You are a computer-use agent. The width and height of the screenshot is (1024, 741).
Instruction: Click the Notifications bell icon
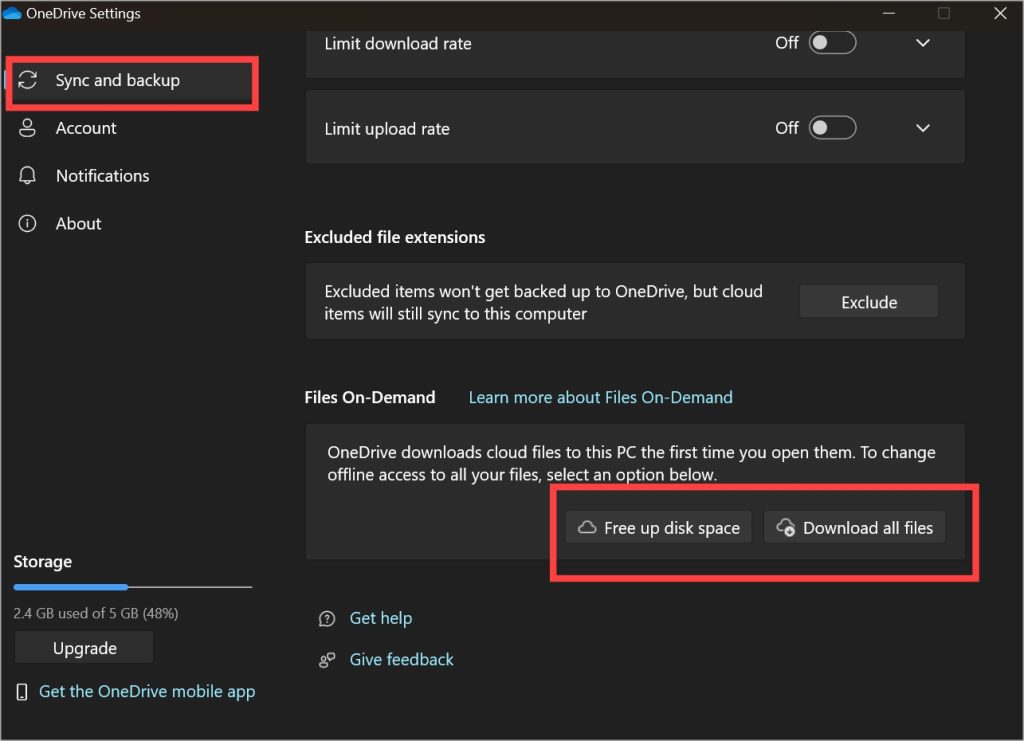point(28,176)
